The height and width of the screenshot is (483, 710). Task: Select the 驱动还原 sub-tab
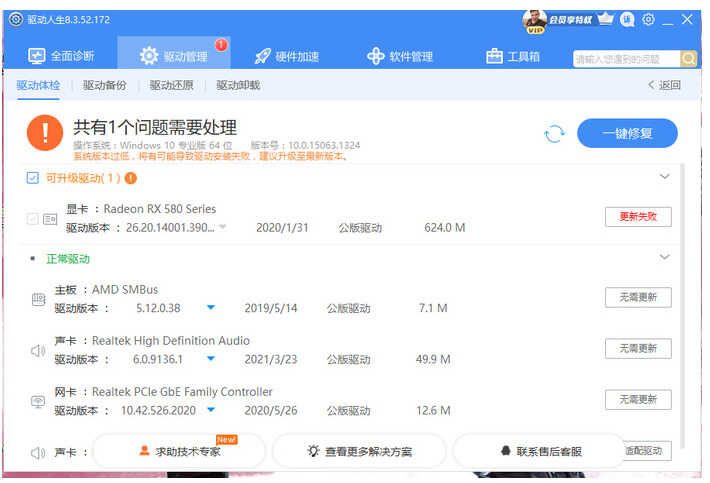coord(172,85)
